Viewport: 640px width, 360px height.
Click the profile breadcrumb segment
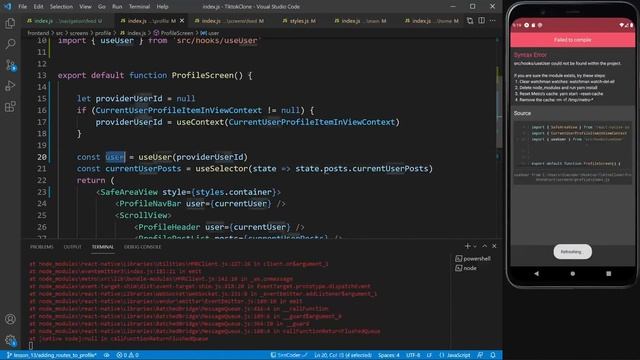coord(103,33)
